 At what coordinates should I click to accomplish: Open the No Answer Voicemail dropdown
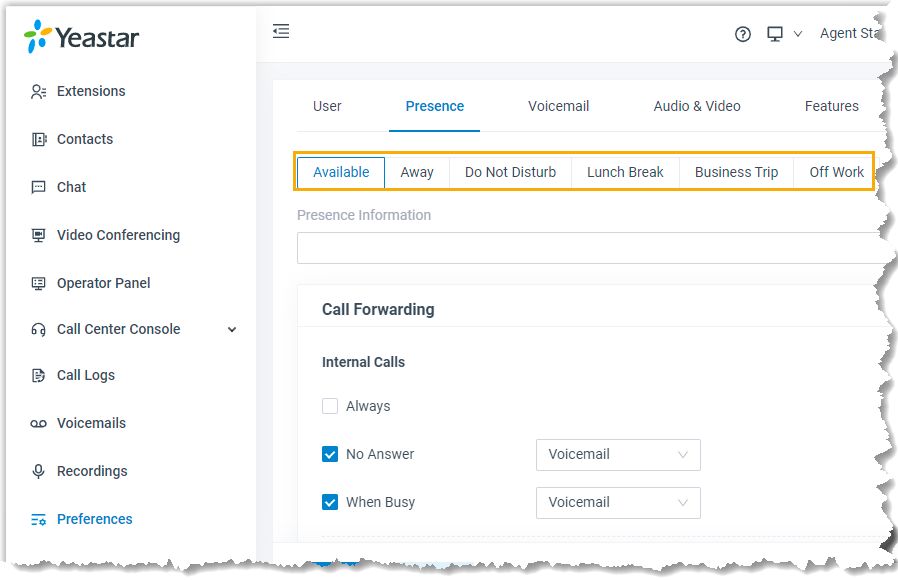coord(618,455)
